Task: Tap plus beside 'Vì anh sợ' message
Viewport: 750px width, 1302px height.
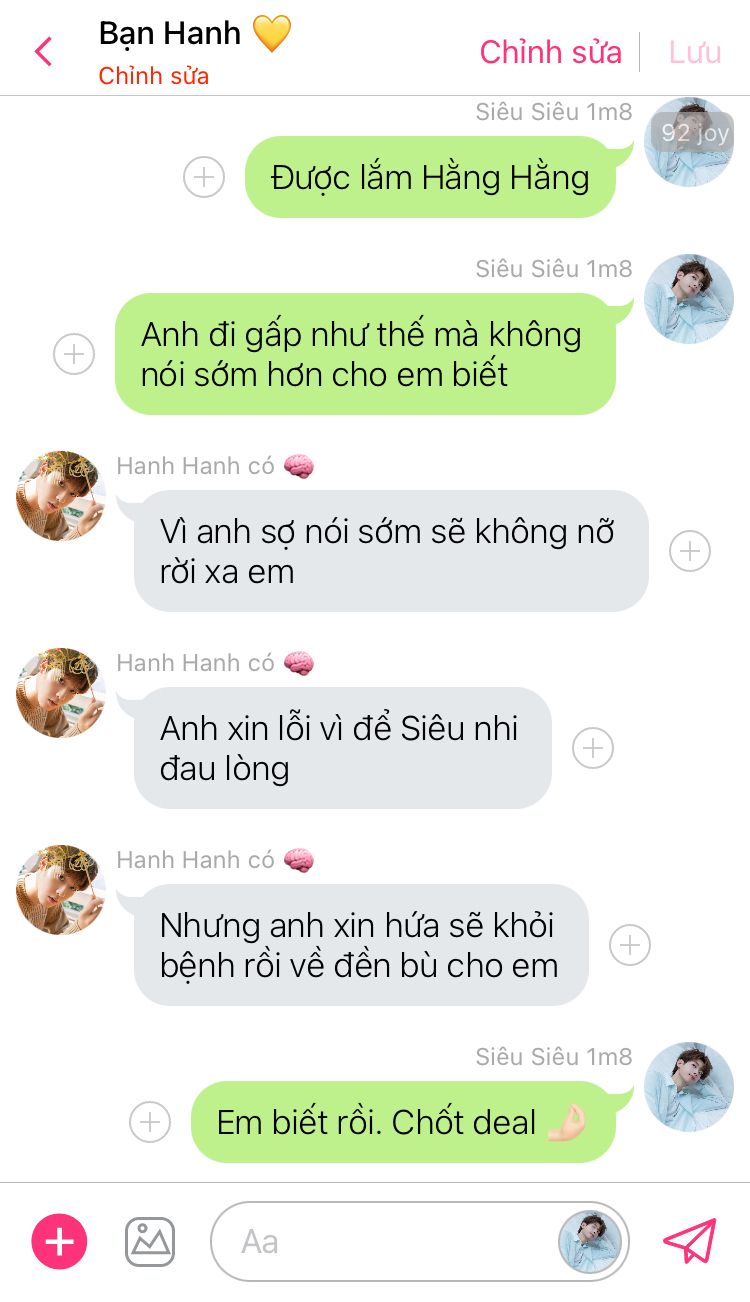Action: tap(690, 551)
